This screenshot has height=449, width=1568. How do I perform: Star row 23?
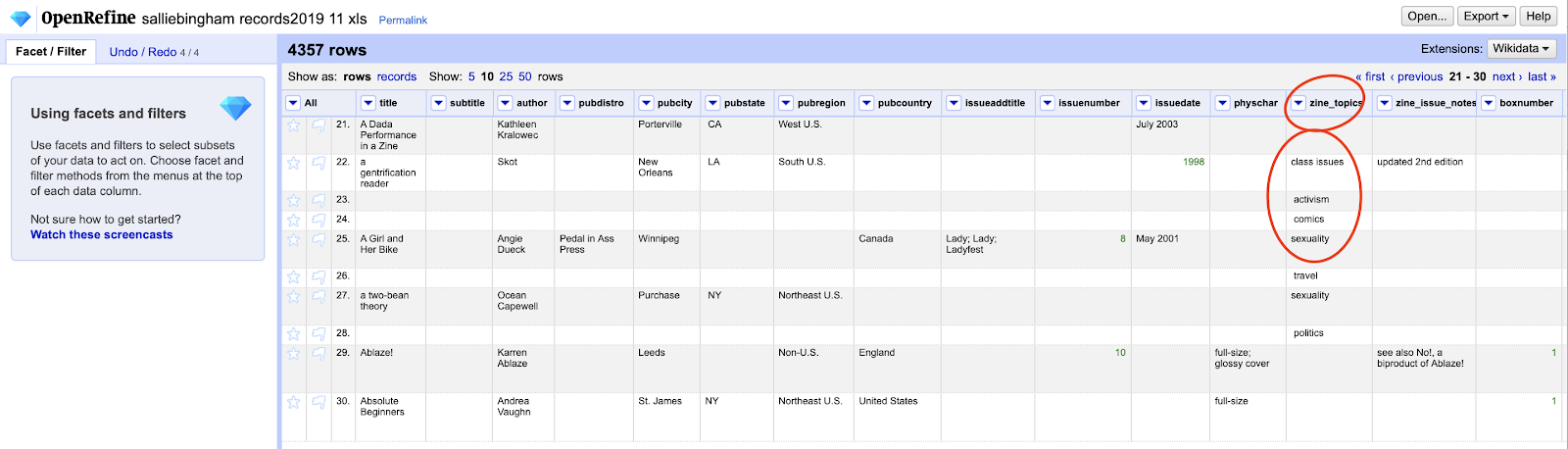(293, 200)
